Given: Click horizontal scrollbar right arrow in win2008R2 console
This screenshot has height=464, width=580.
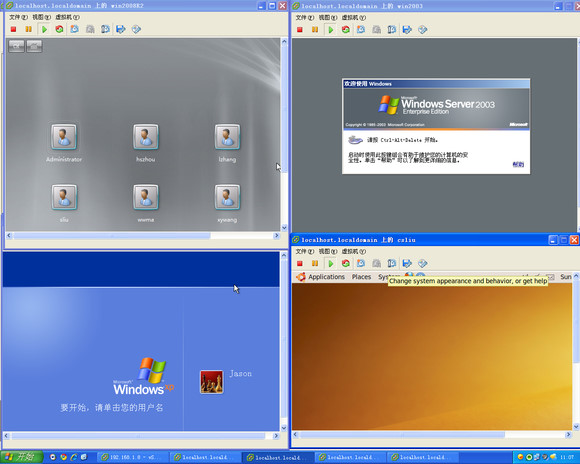Looking at the screenshot, I should click(x=276, y=235).
